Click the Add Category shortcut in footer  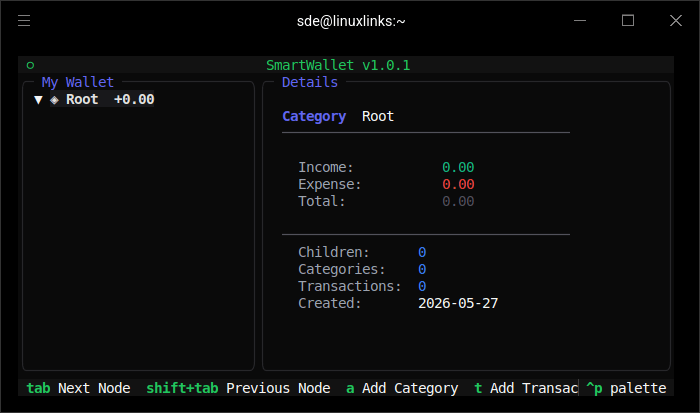(402, 388)
